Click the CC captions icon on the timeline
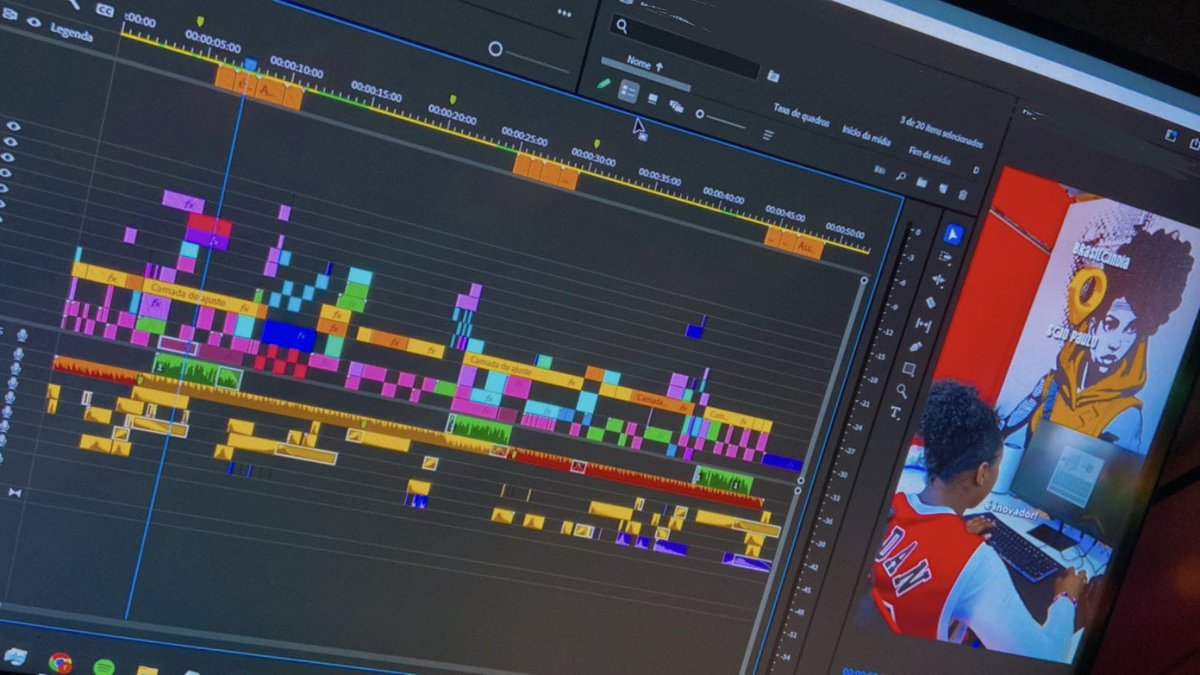The image size is (1200, 675). tap(104, 9)
